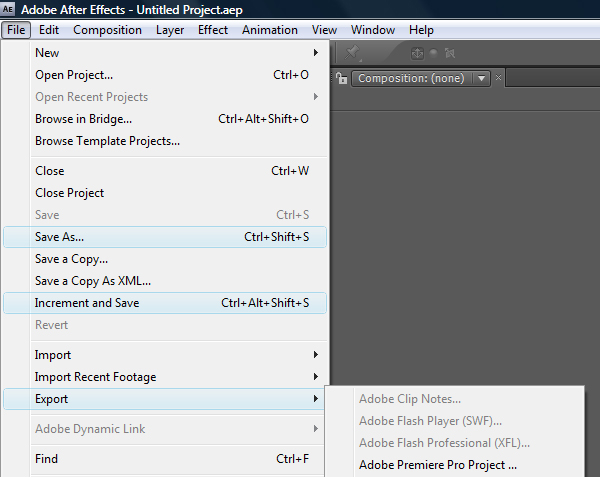Expand the Export submenu
The width and height of the screenshot is (600, 477).
coord(165,399)
